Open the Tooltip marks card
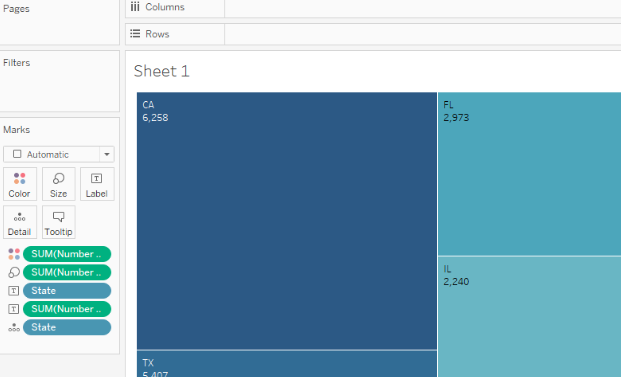Screen dimensions: 621x377 59,222
